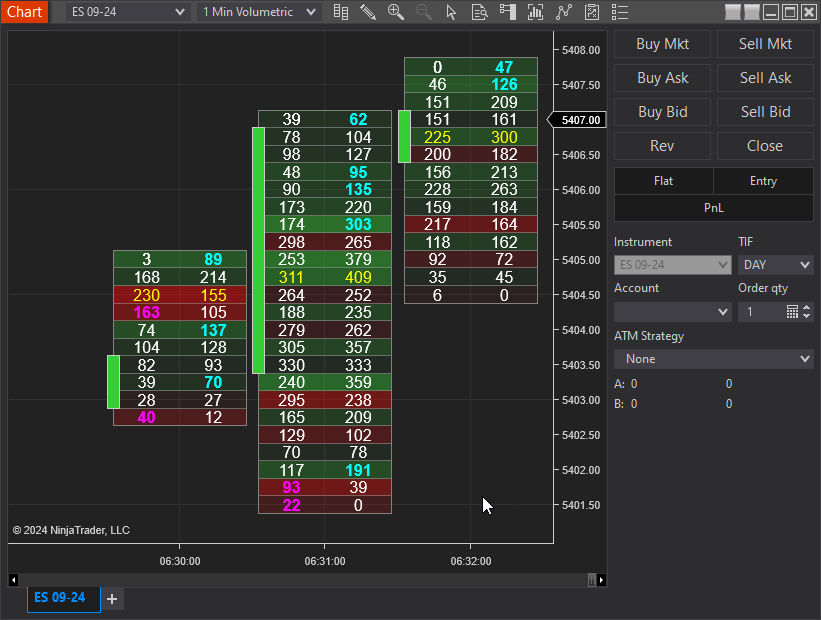This screenshot has height=620, width=821.
Task: Open the Data Box icon
Action: coord(479,12)
